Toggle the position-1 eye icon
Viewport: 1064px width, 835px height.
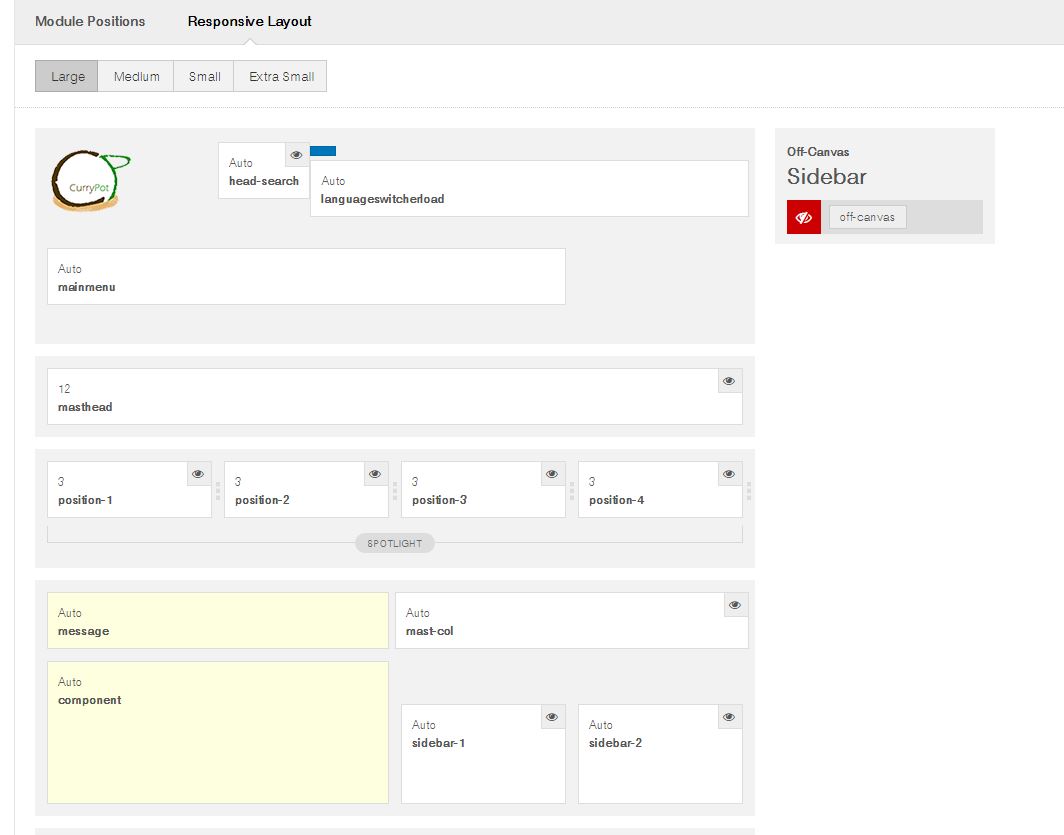(x=198, y=474)
